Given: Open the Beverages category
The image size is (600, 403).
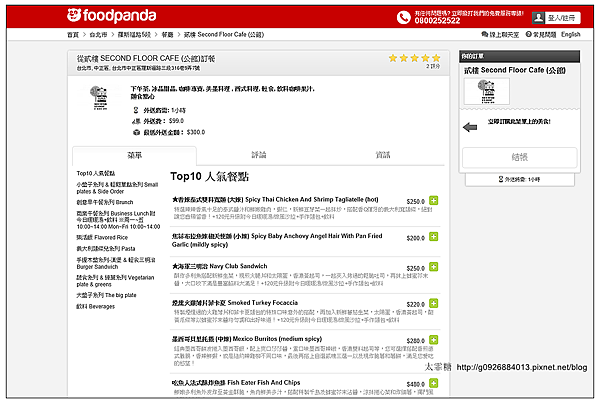Looking at the screenshot, I should [x=96, y=306].
